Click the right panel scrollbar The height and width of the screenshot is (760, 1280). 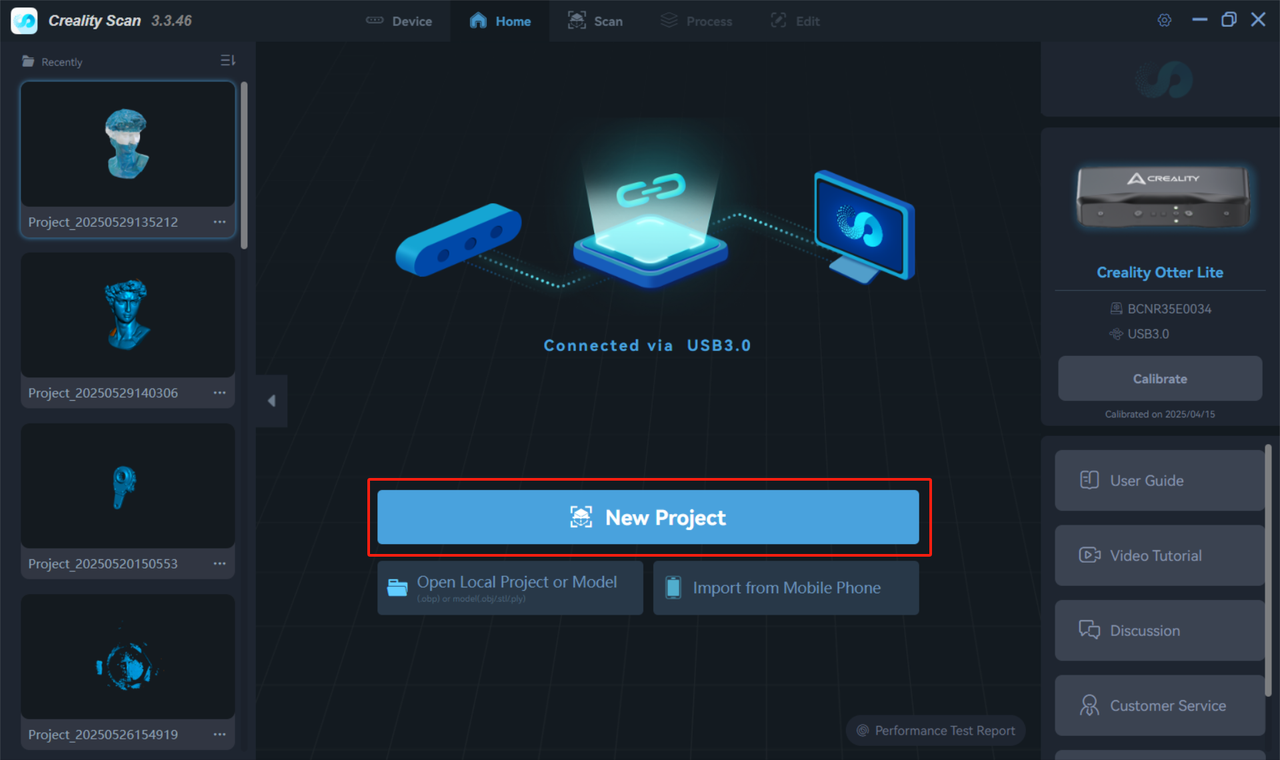(x=1269, y=571)
